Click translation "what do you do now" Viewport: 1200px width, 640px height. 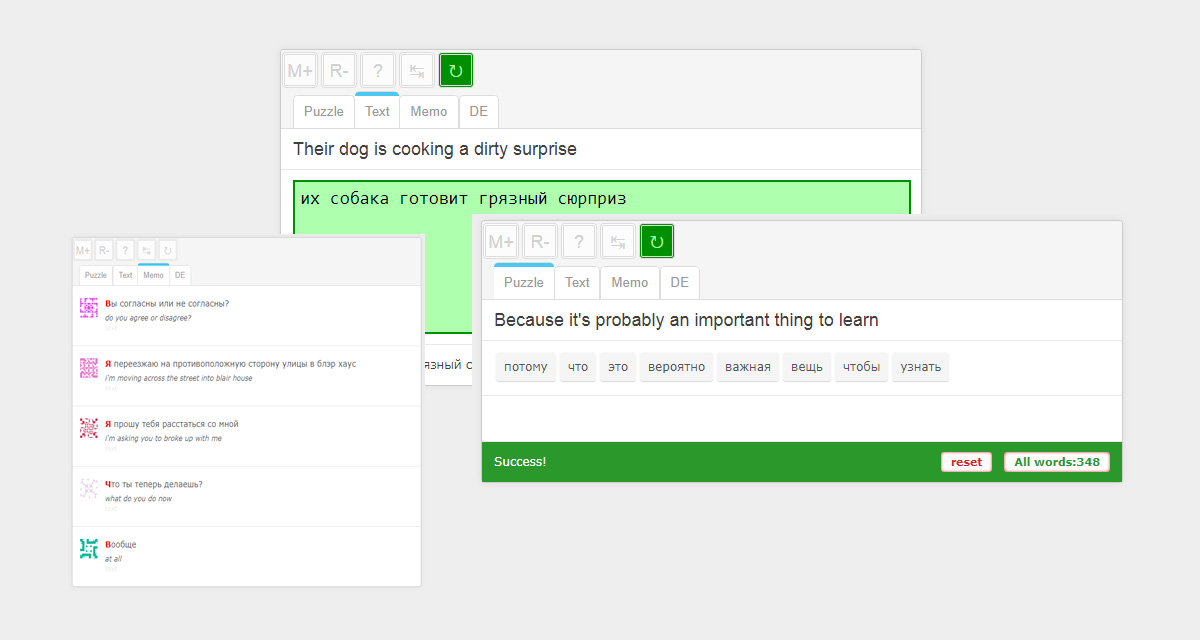click(x=139, y=498)
